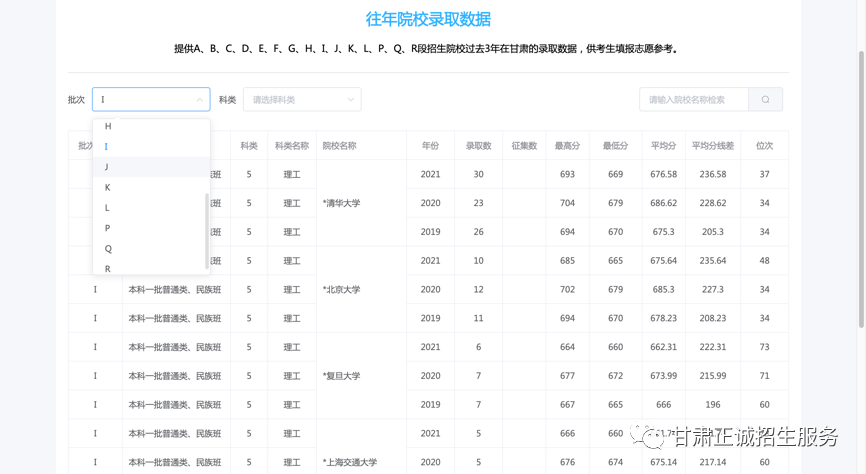Pick option P in dropdown list
Screen dimensions: 866x474
(x=108, y=228)
